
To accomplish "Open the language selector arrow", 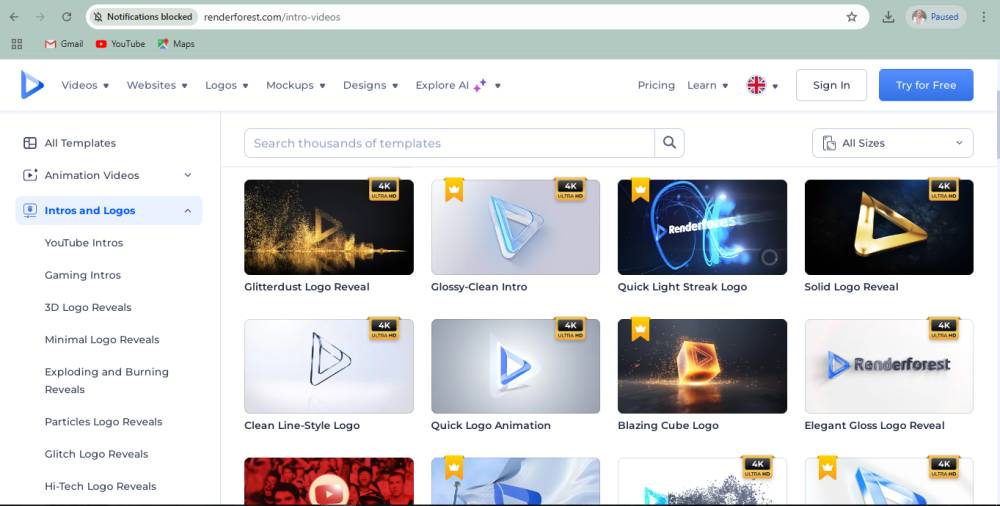I will (x=775, y=86).
